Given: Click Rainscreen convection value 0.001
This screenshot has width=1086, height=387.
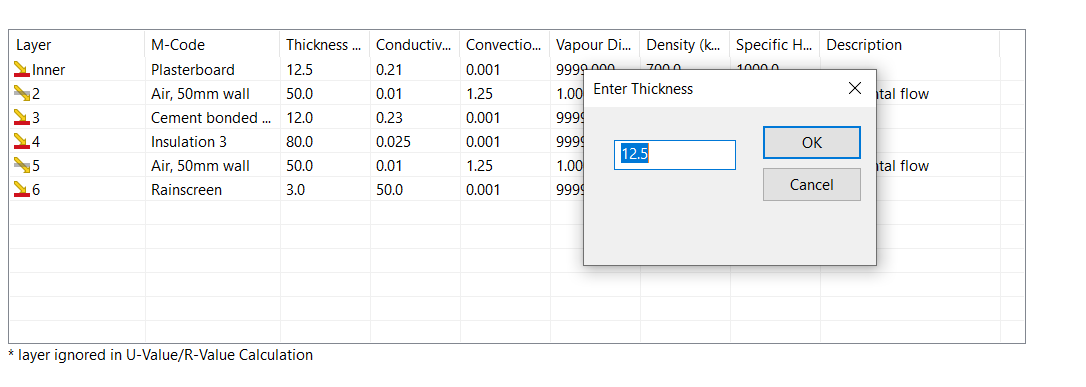Looking at the screenshot, I should click(x=483, y=190).
